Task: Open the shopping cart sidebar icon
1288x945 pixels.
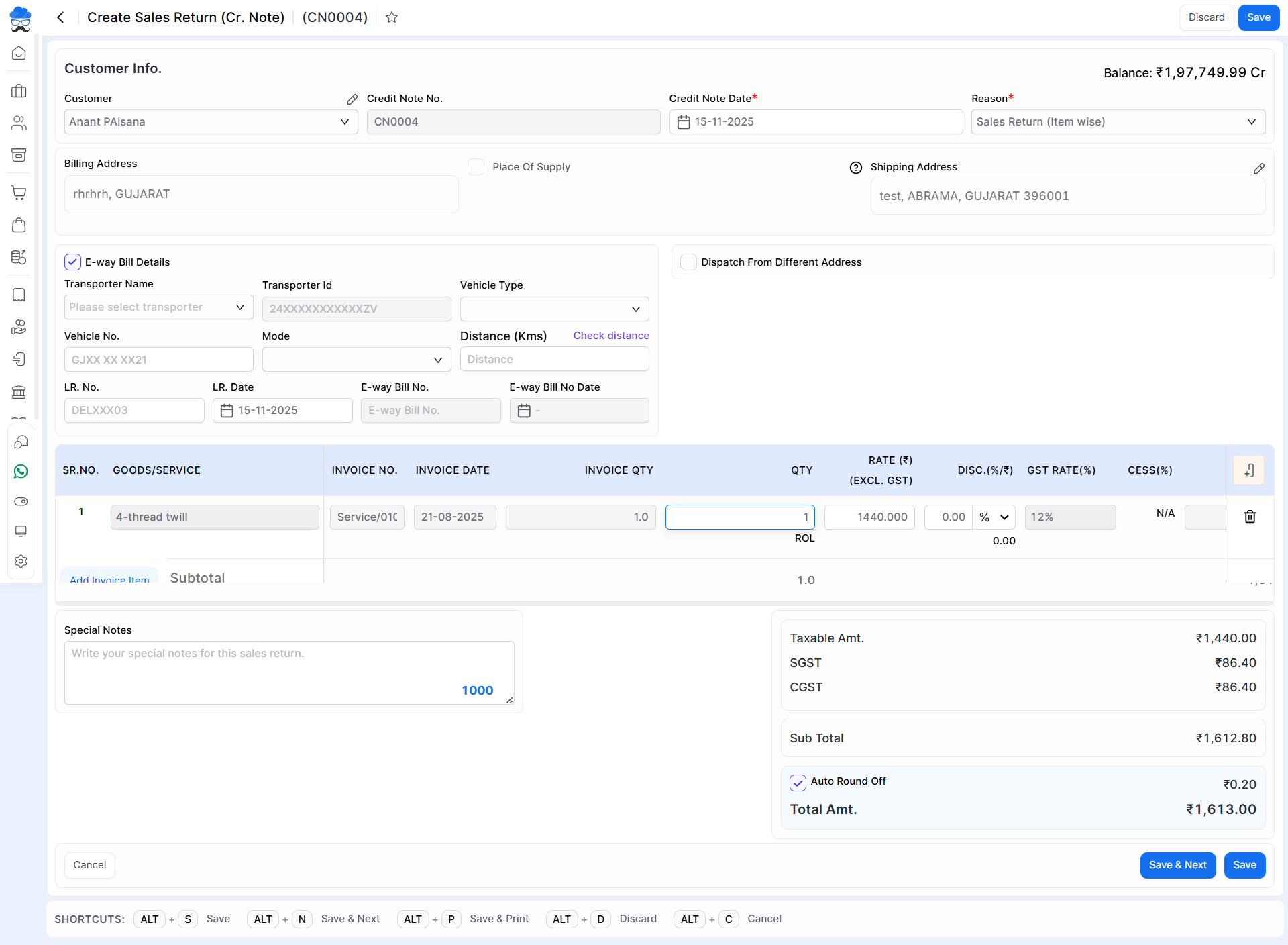Action: point(19,193)
